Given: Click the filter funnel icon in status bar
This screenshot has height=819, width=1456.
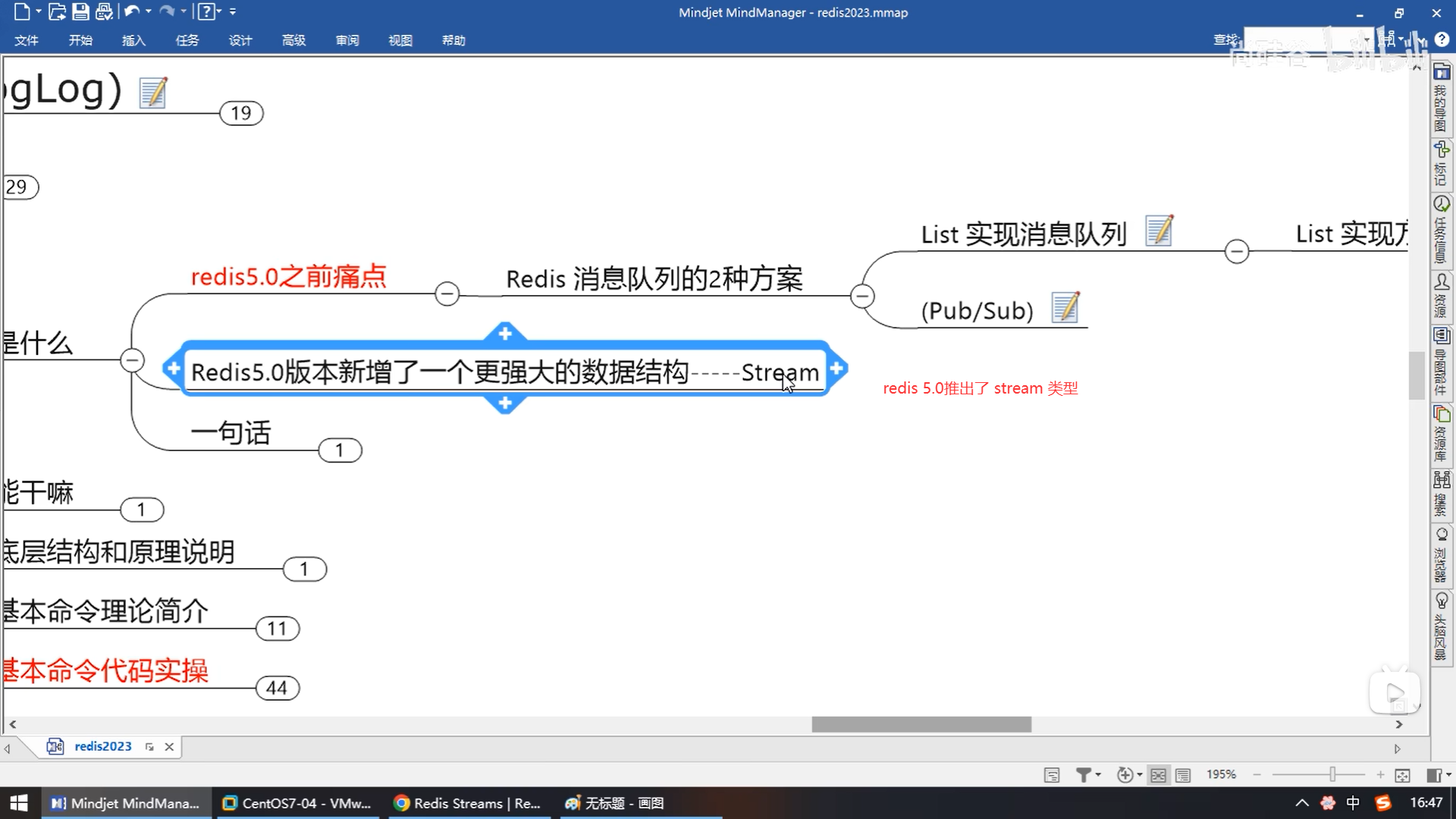Looking at the screenshot, I should pyautogui.click(x=1084, y=774).
